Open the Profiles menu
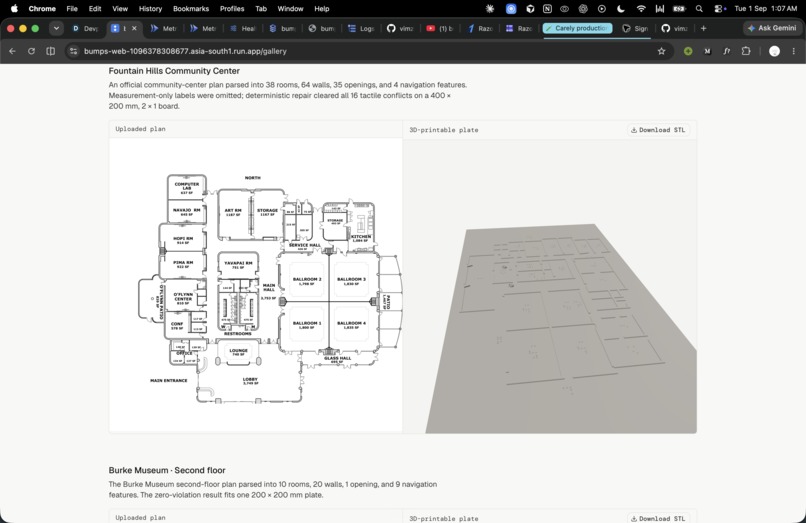Viewport: 806px width, 523px height. (232, 9)
